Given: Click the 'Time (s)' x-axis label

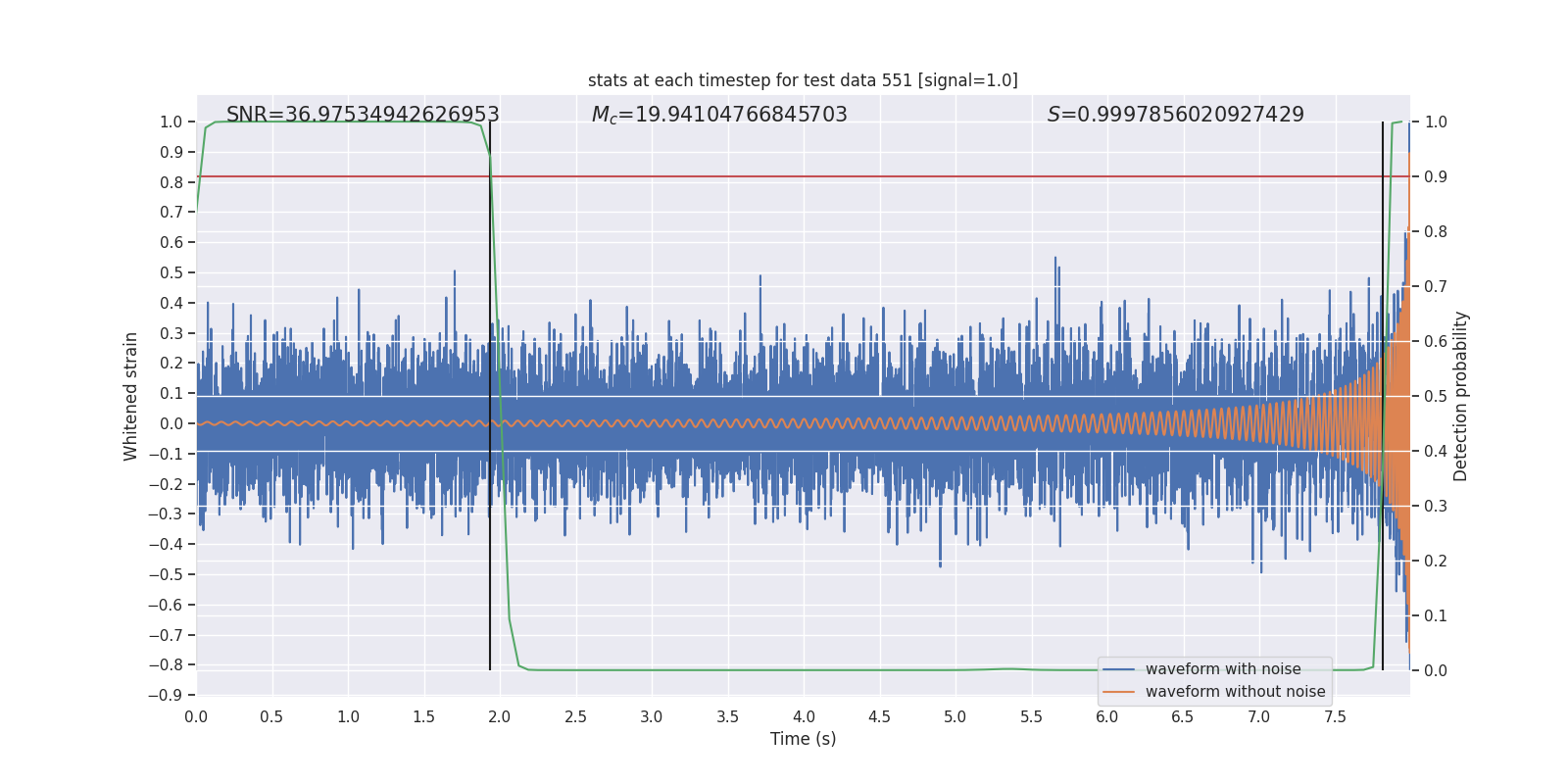Looking at the screenshot, I should [803, 739].
